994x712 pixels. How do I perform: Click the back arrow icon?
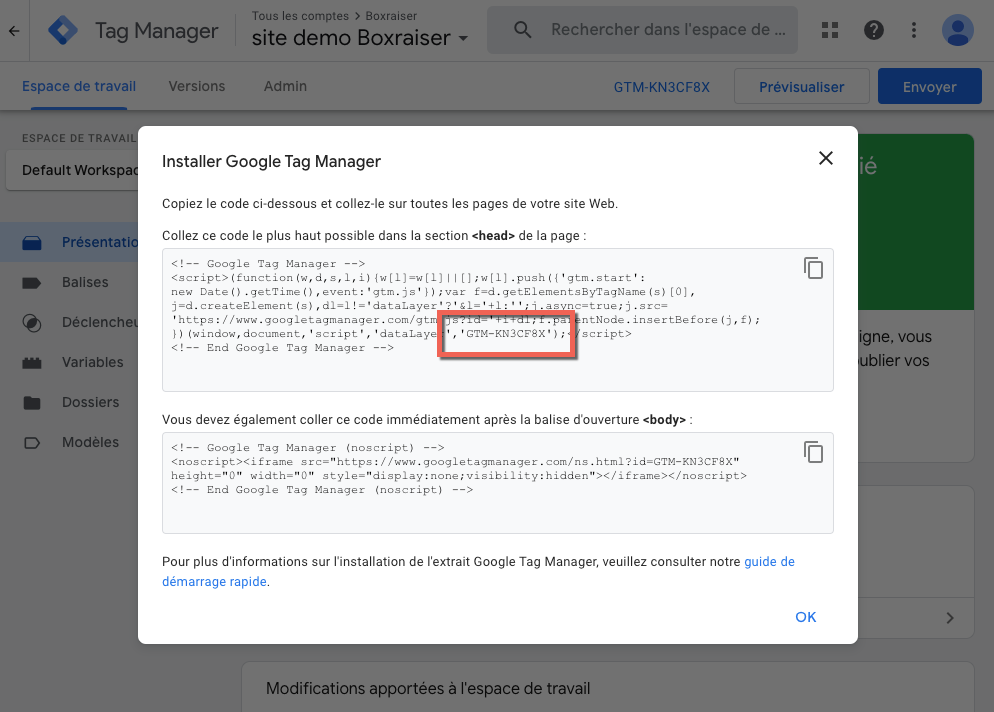pos(14,31)
